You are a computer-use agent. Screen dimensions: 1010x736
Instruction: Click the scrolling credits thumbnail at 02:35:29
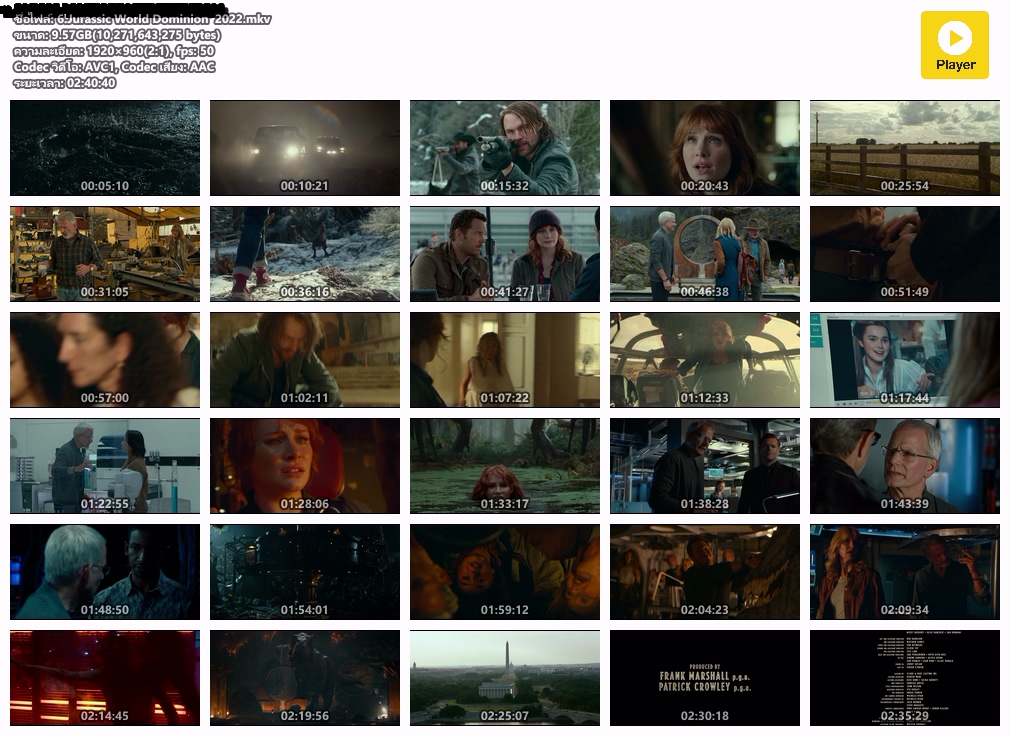(905, 678)
